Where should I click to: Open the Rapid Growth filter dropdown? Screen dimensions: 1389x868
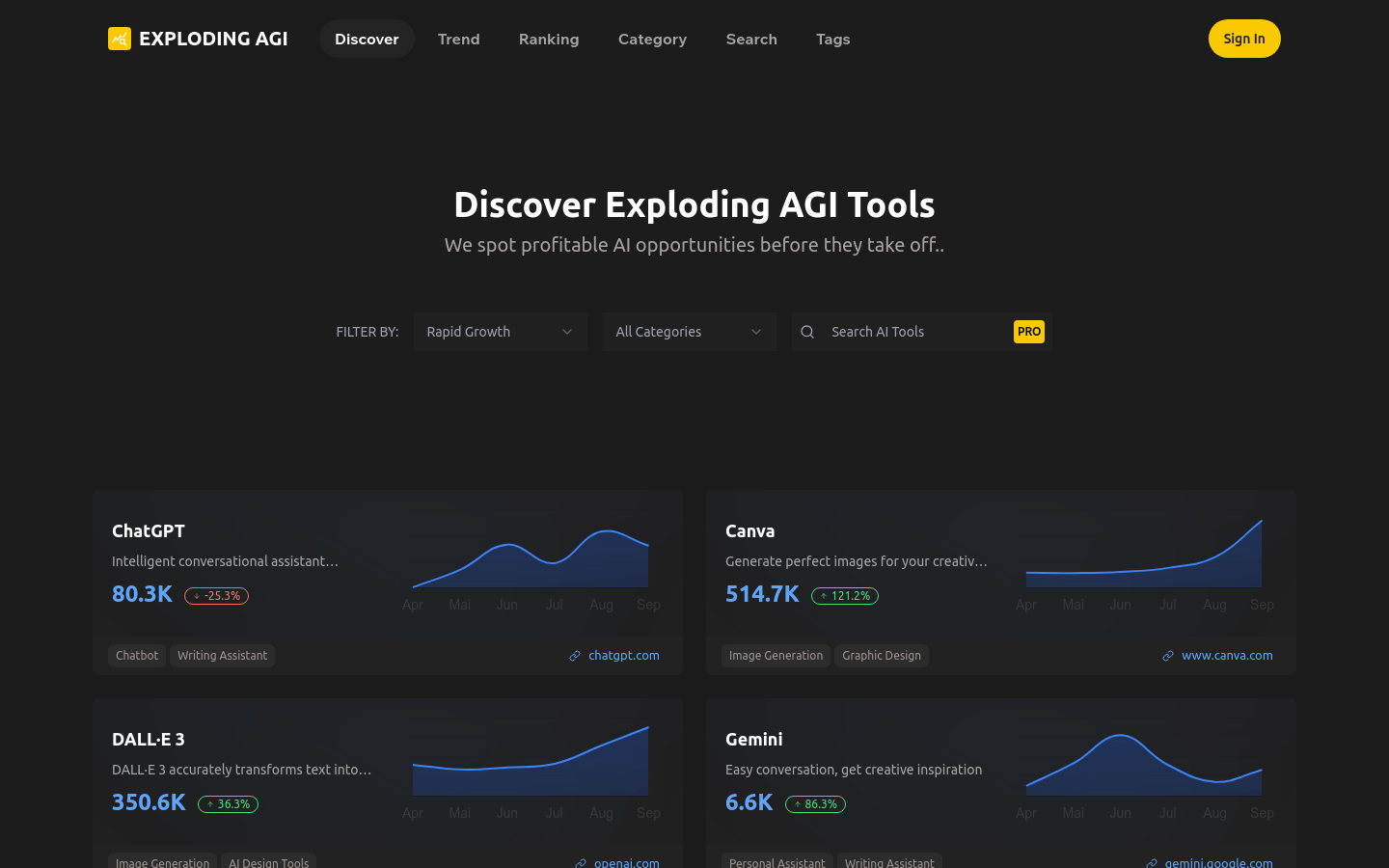point(500,332)
